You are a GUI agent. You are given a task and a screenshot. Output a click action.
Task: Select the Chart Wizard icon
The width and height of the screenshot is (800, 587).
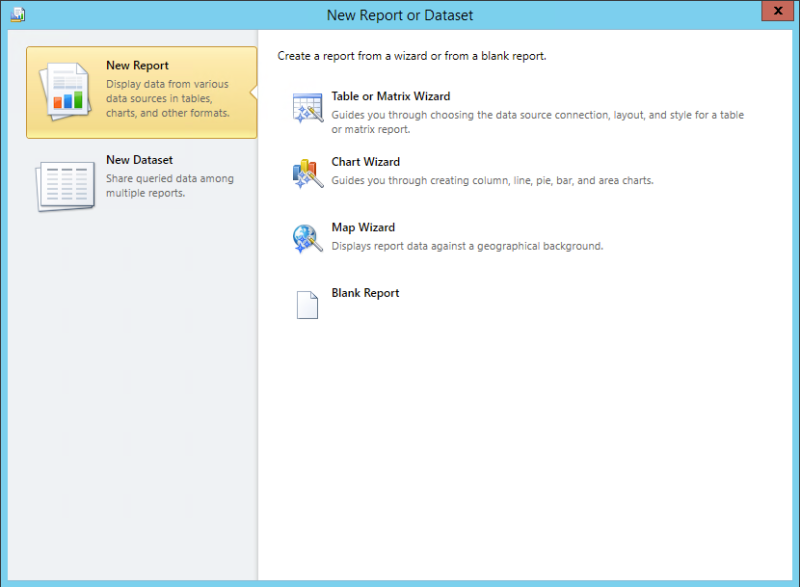click(x=307, y=172)
